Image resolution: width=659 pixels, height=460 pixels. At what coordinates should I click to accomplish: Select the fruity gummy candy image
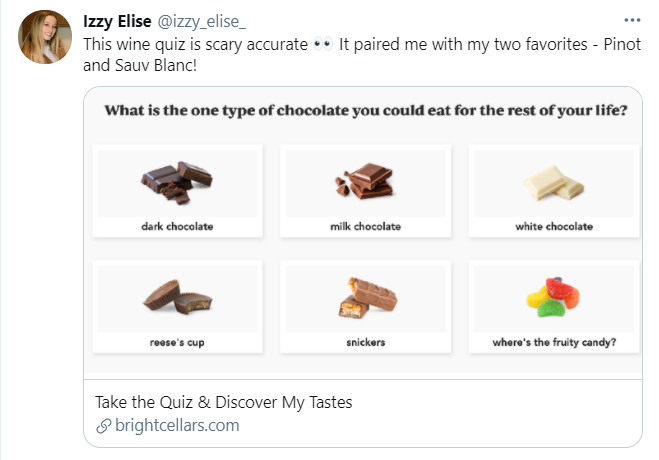pyautogui.click(x=553, y=296)
